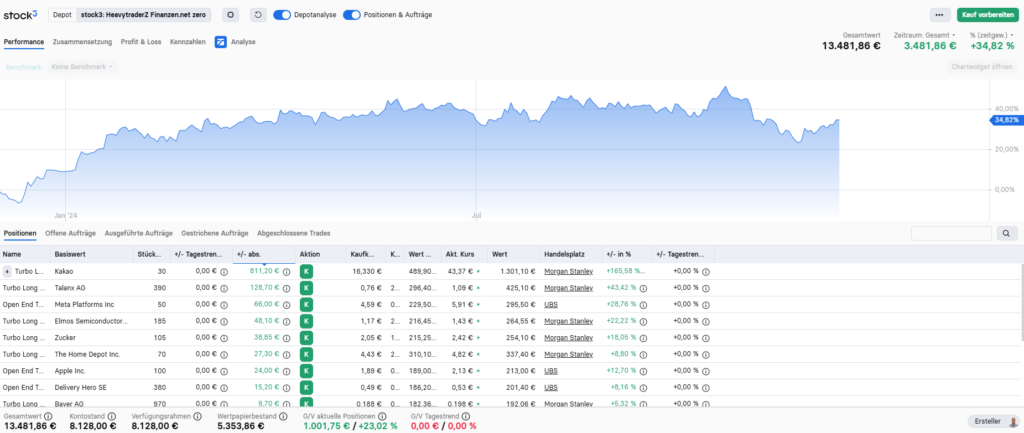Open UBS link in Apple Inc. row
This screenshot has height=433, width=1024.
(551, 371)
